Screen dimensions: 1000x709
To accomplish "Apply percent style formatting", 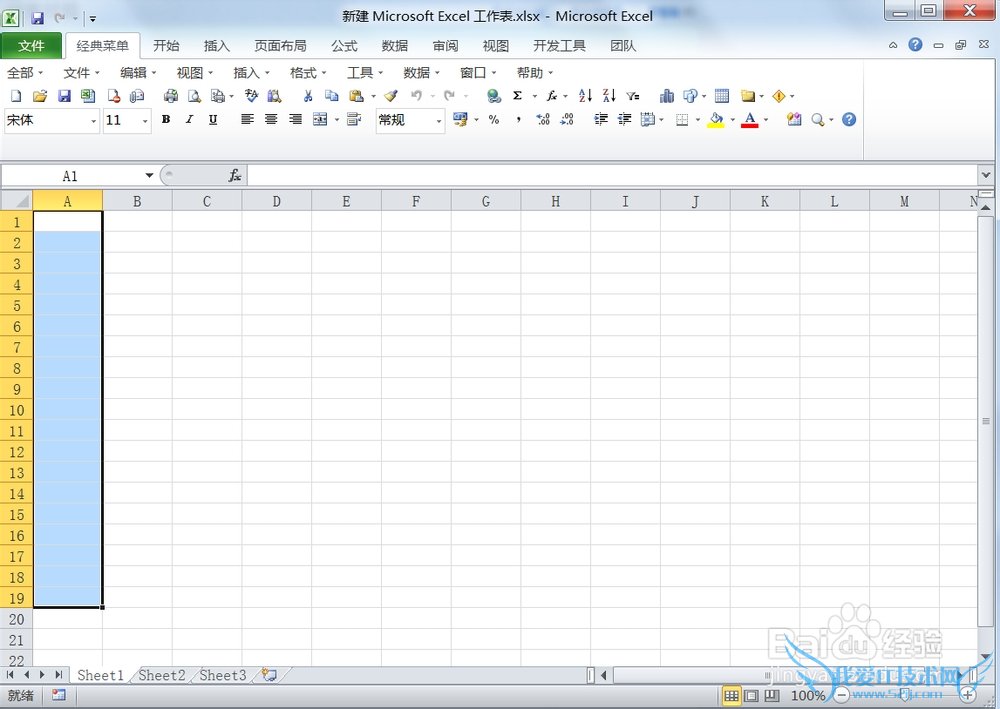I will pyautogui.click(x=494, y=119).
